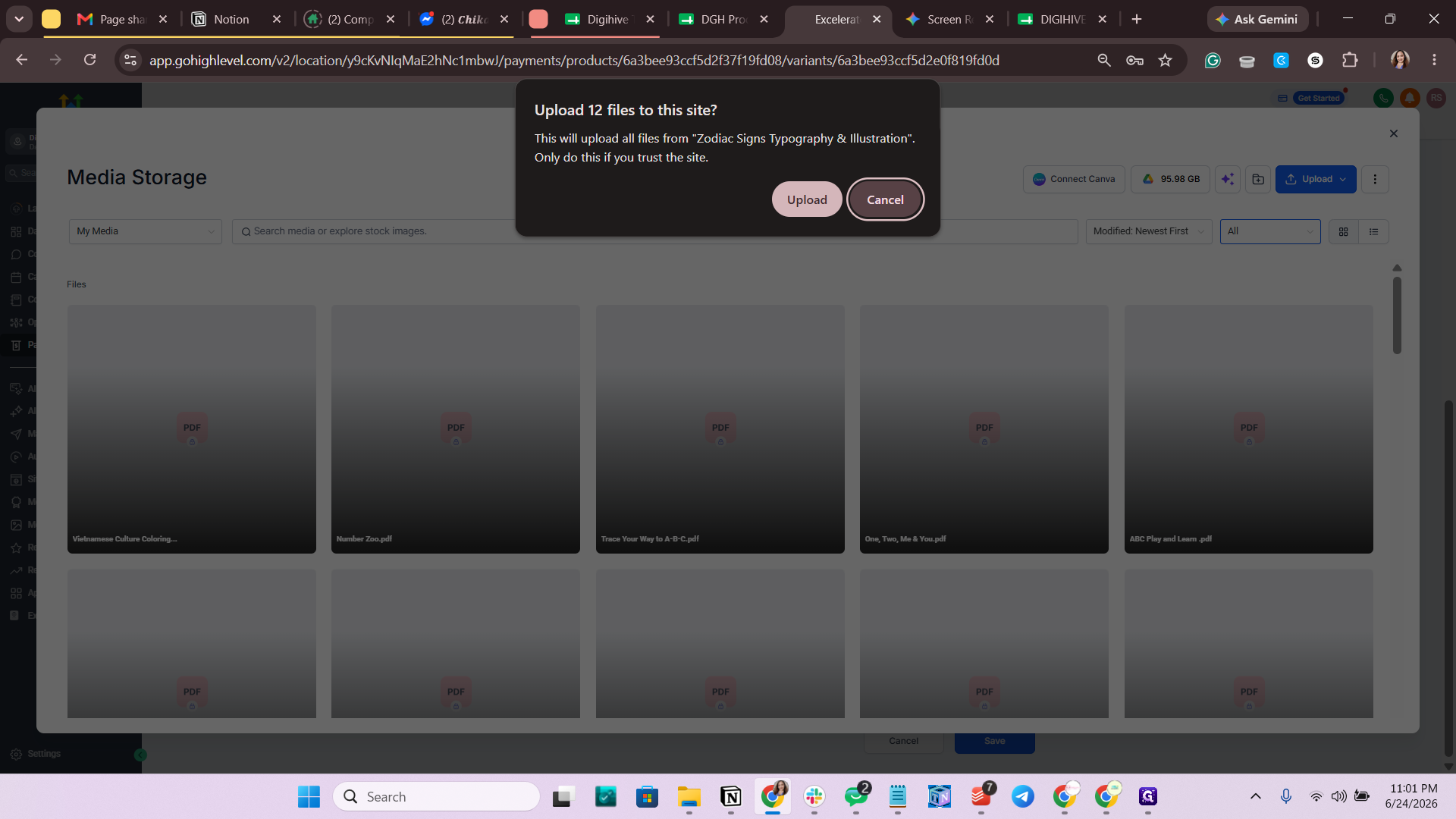
Task: Switch to list view layout
Action: click(1373, 231)
